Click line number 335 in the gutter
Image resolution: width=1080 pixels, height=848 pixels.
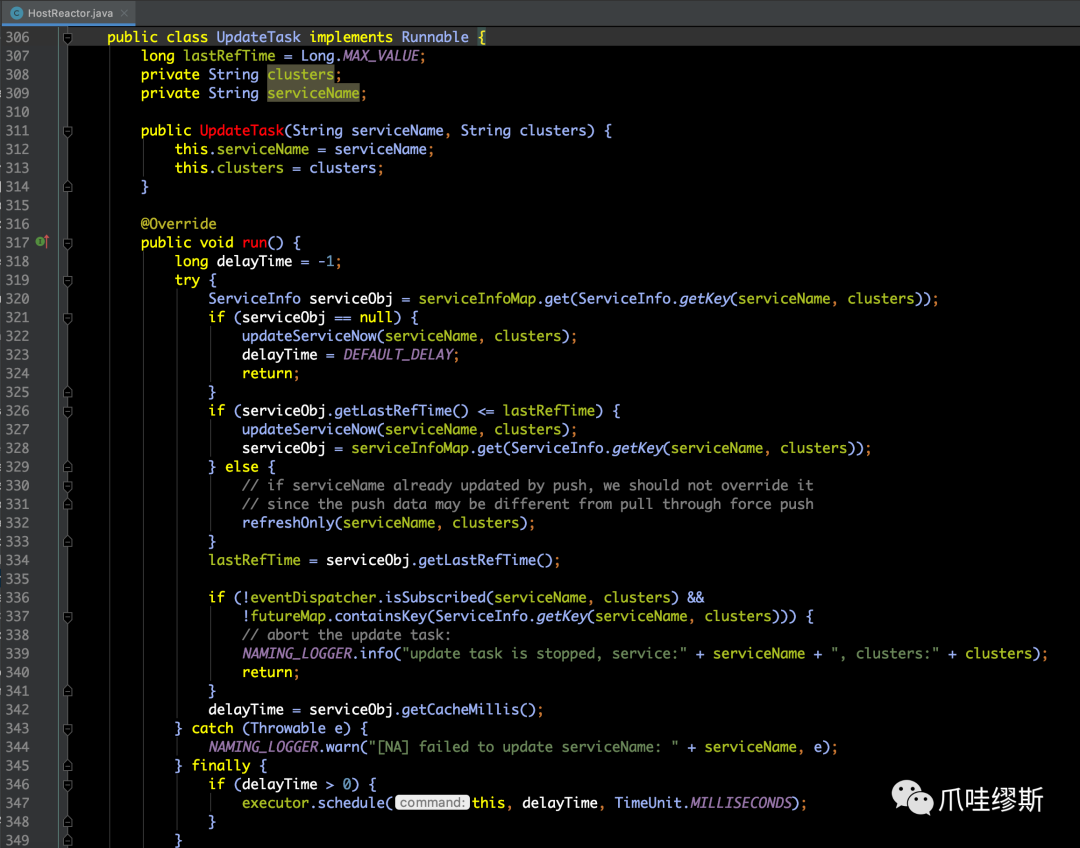point(17,579)
